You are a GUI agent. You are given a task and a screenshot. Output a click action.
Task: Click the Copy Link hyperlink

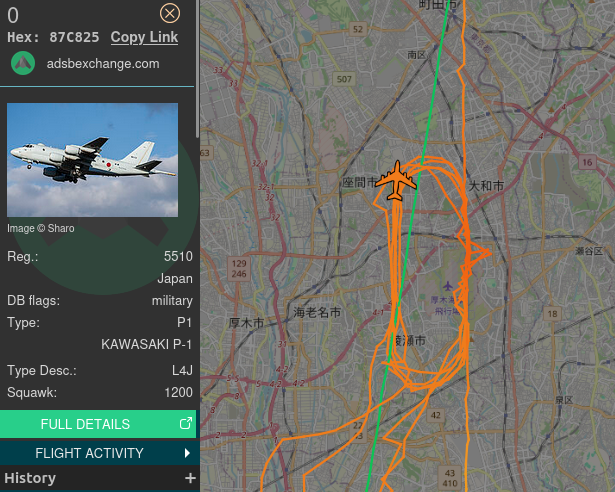click(x=144, y=37)
